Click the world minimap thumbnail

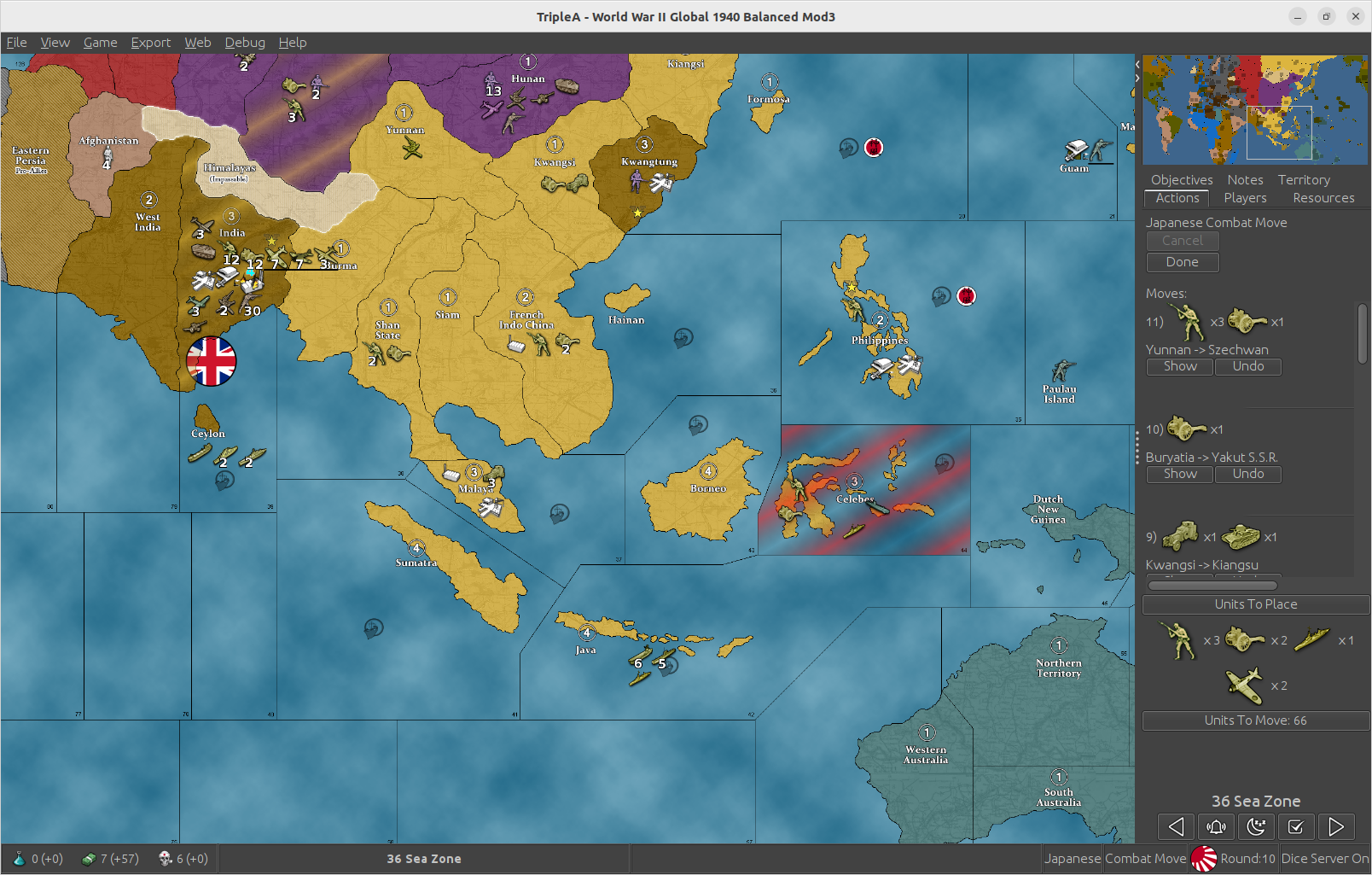pyautogui.click(x=1255, y=110)
